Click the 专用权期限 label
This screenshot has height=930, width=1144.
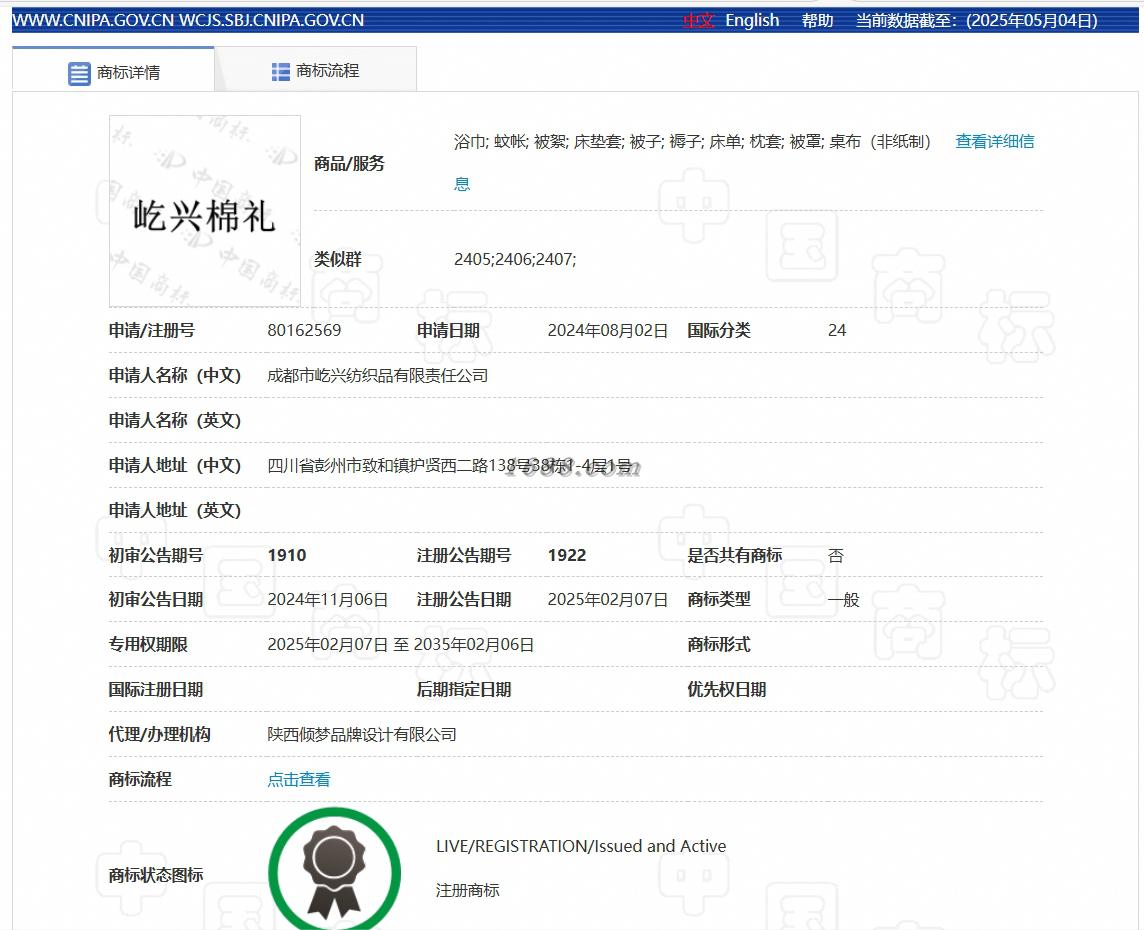[x=148, y=645]
